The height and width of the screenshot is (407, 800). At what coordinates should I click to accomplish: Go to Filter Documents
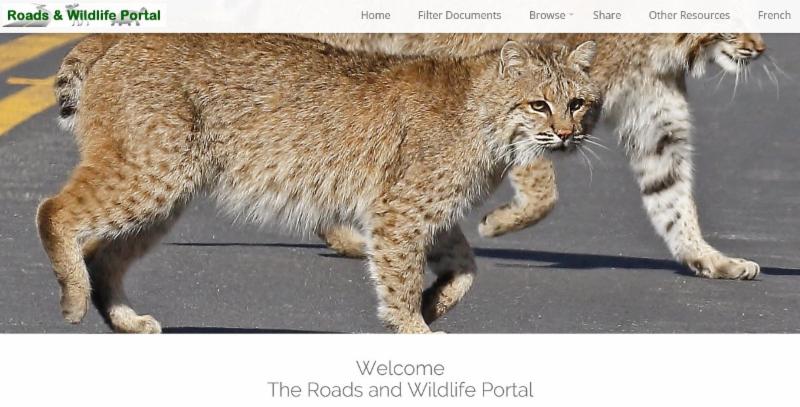459,15
